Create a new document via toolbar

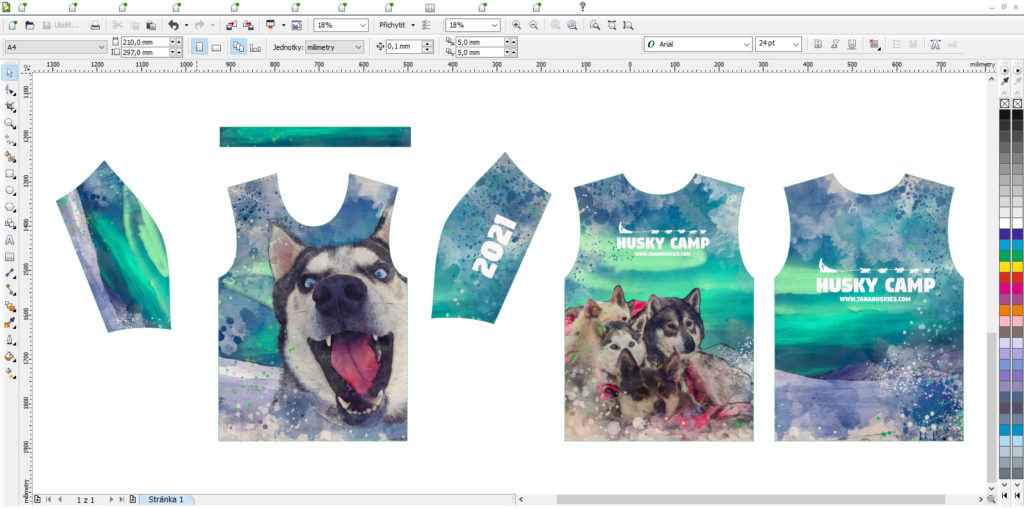[x=12, y=25]
